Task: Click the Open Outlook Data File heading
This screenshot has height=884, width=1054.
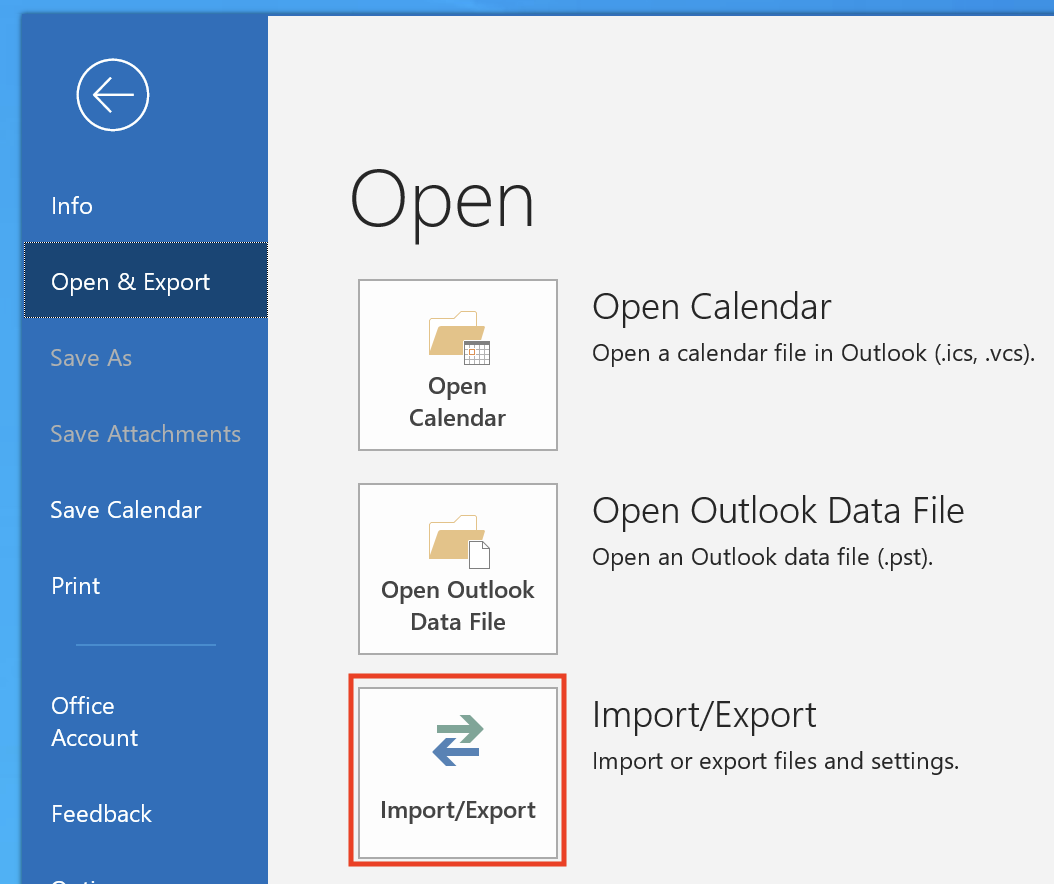Action: [x=778, y=510]
